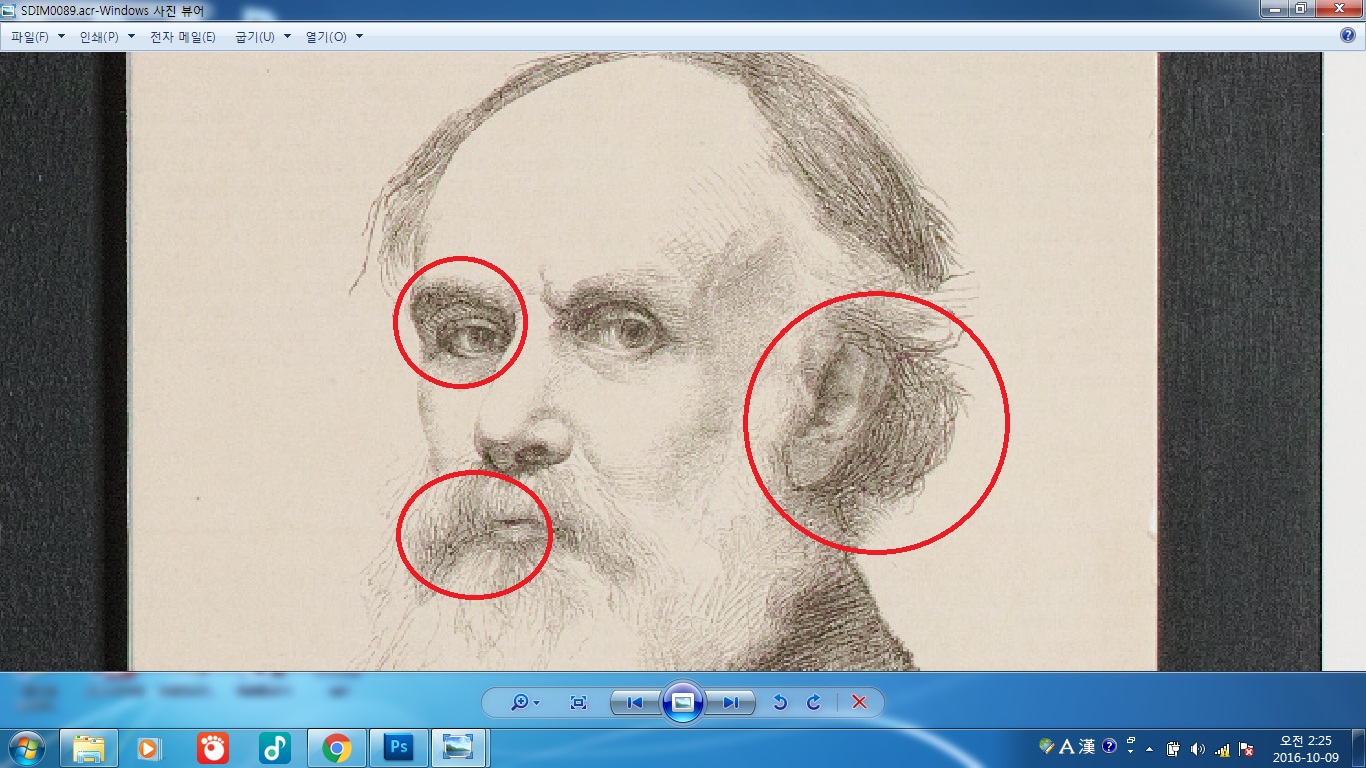Delete the picture with red X button
This screenshot has width=1366, height=768.
pos(859,702)
